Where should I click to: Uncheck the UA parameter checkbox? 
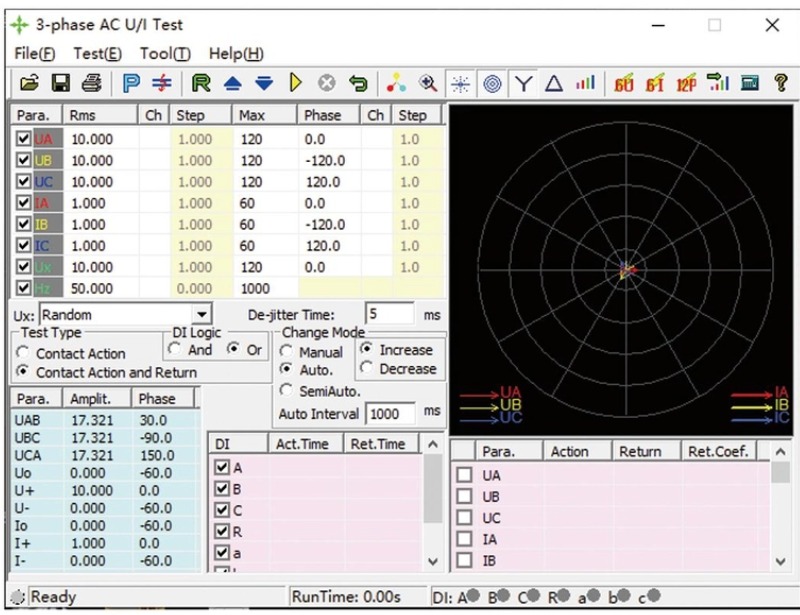(24, 140)
